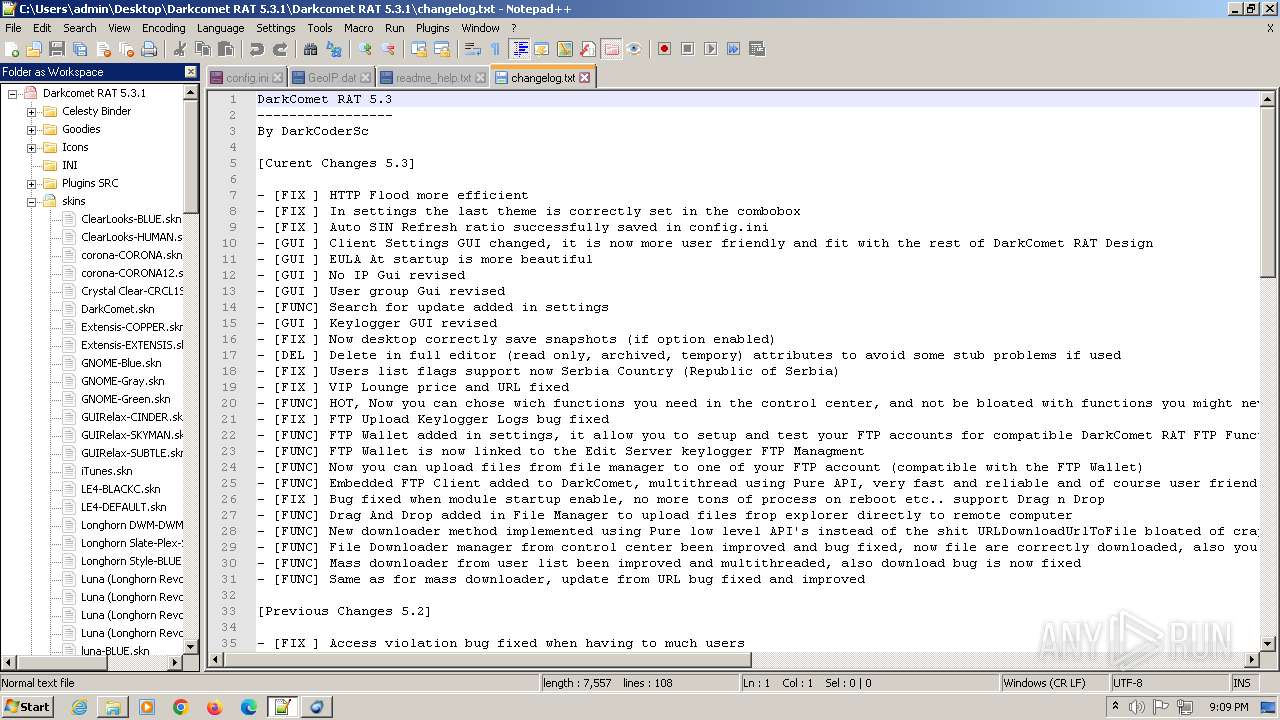Open the Macro menu
1280x720 pixels.
pyautogui.click(x=358, y=28)
